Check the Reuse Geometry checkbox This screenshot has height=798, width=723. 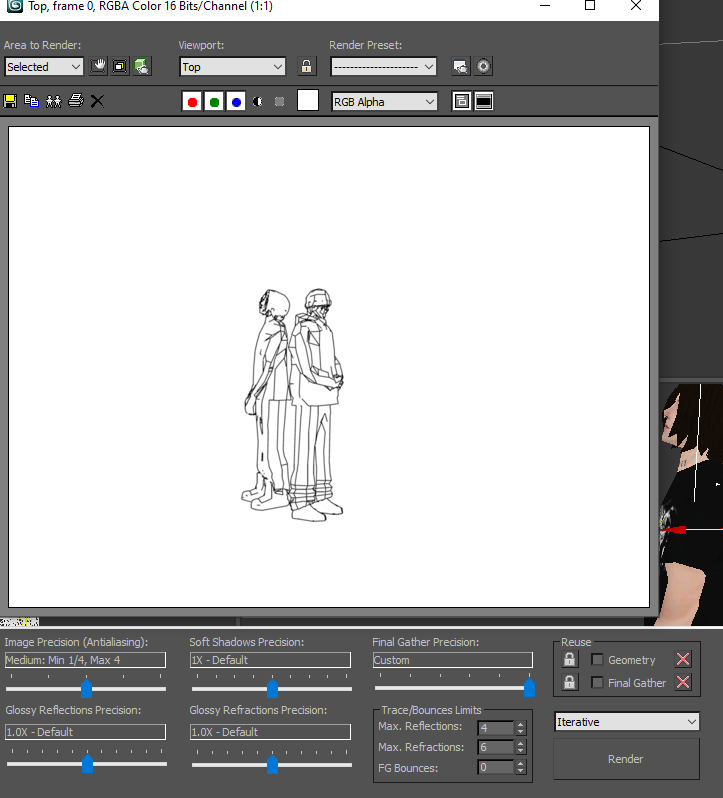[x=598, y=660]
